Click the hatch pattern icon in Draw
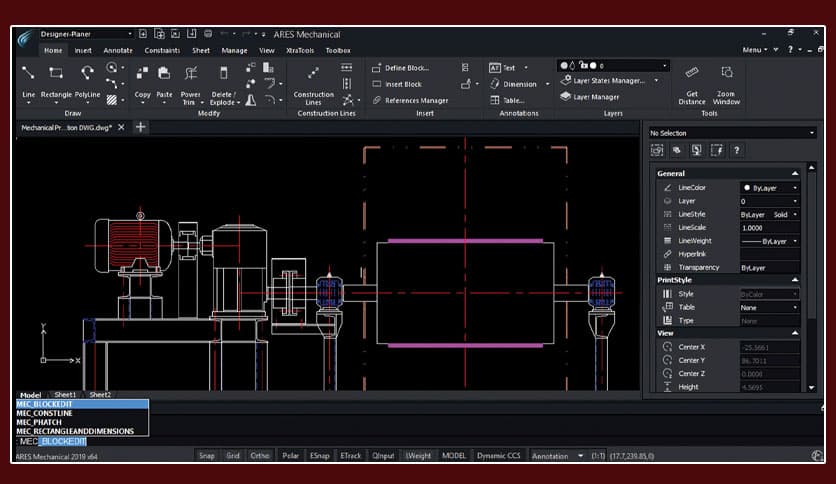The width and height of the screenshot is (836, 484). coord(111,100)
